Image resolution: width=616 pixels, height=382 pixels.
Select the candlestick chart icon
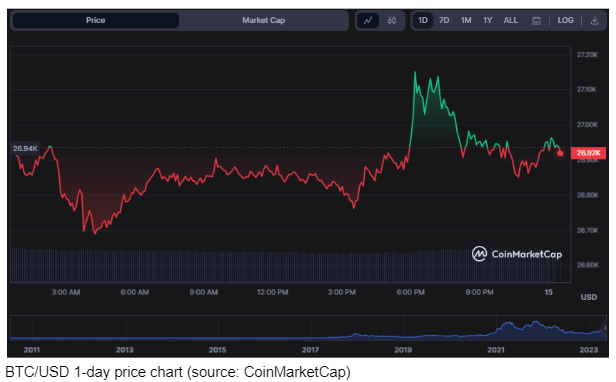click(x=392, y=20)
